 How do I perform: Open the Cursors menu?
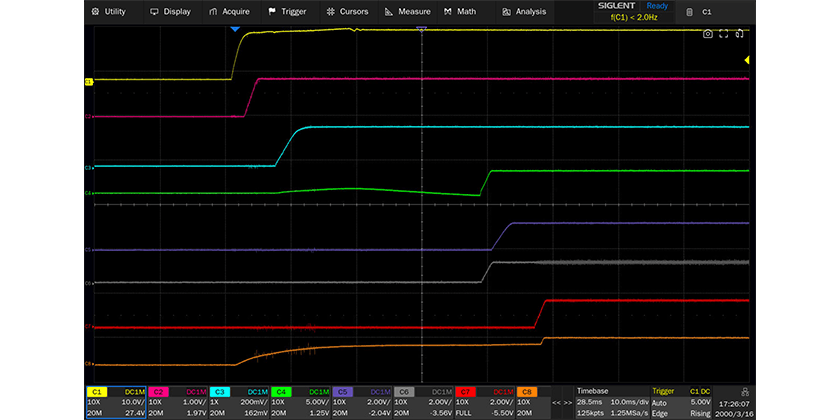click(347, 12)
